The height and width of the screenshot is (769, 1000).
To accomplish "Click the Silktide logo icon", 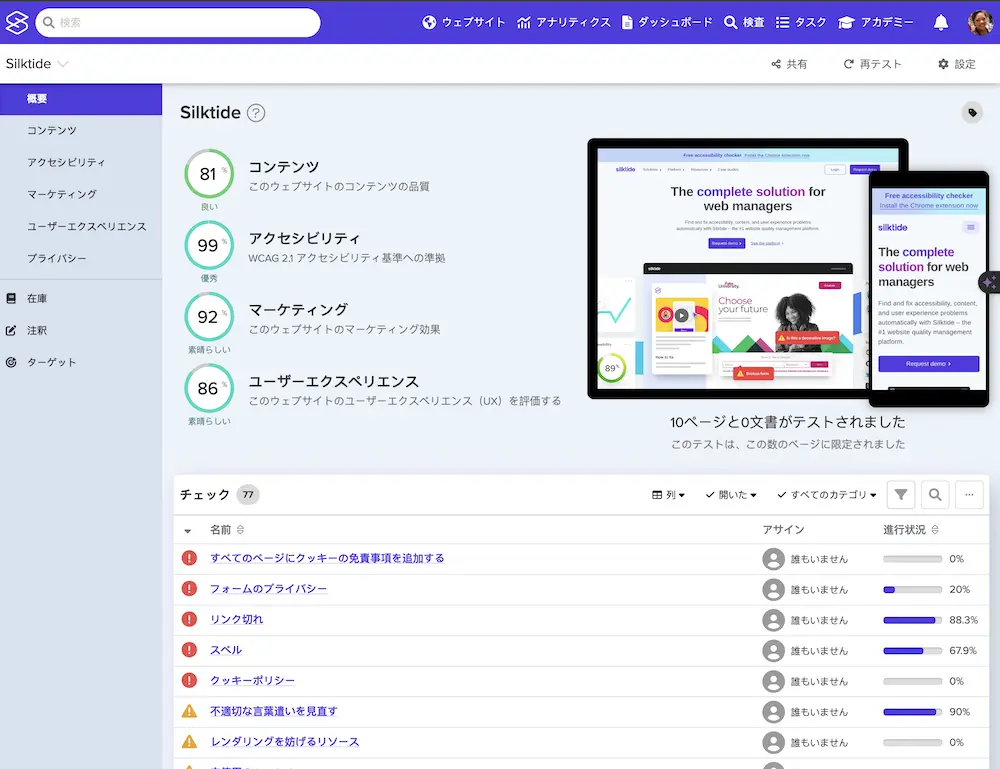I will [17, 22].
